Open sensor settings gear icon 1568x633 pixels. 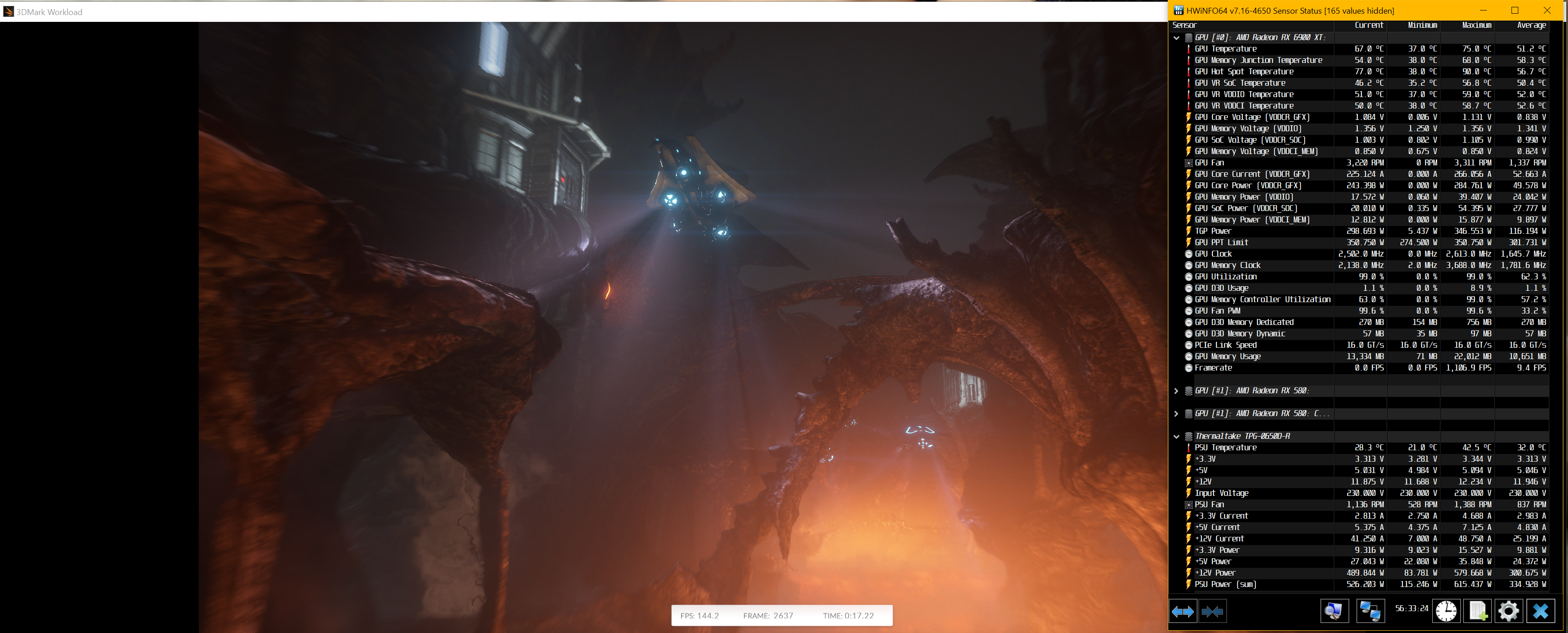[1508, 611]
